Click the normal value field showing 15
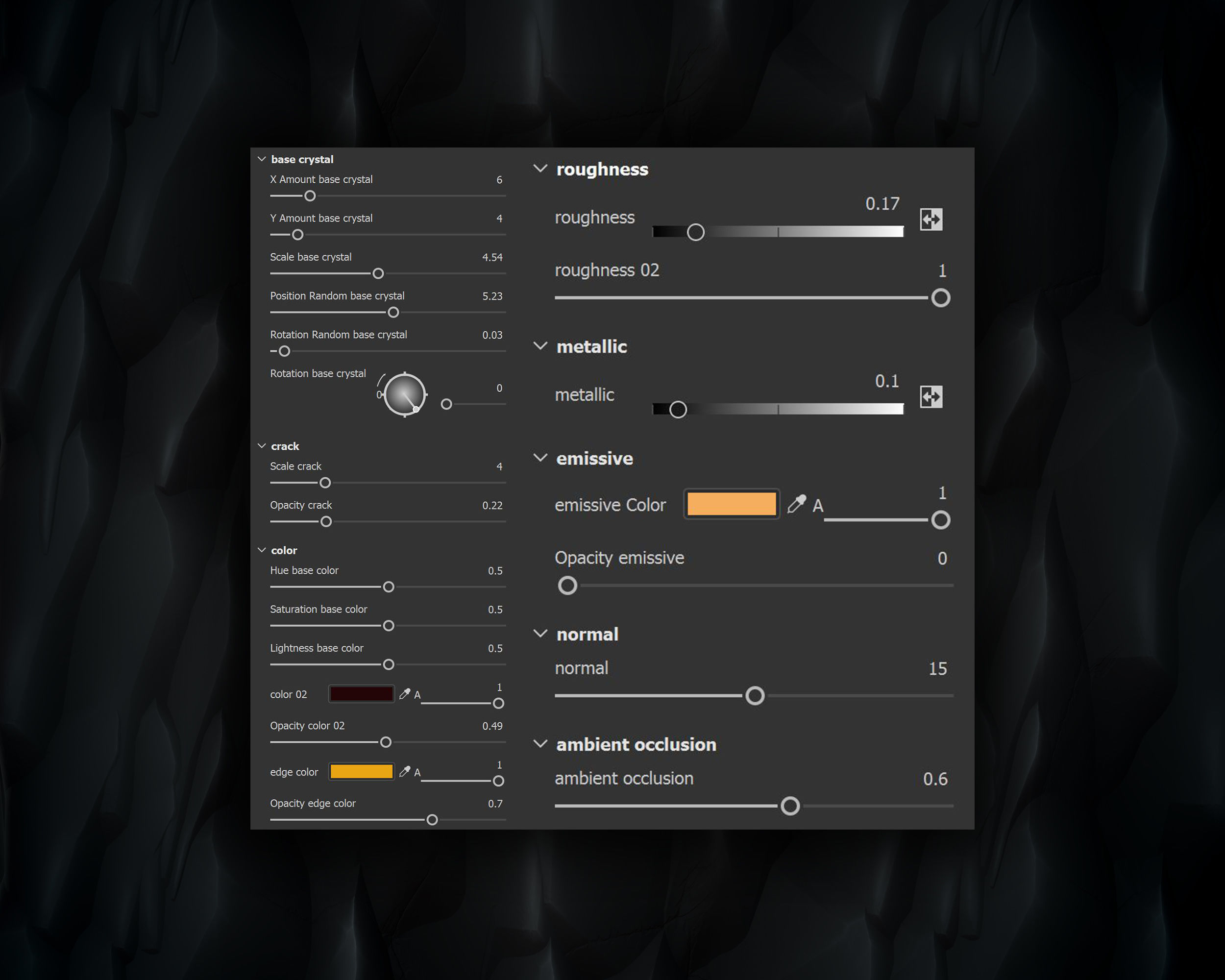The height and width of the screenshot is (980, 1225). click(937, 669)
